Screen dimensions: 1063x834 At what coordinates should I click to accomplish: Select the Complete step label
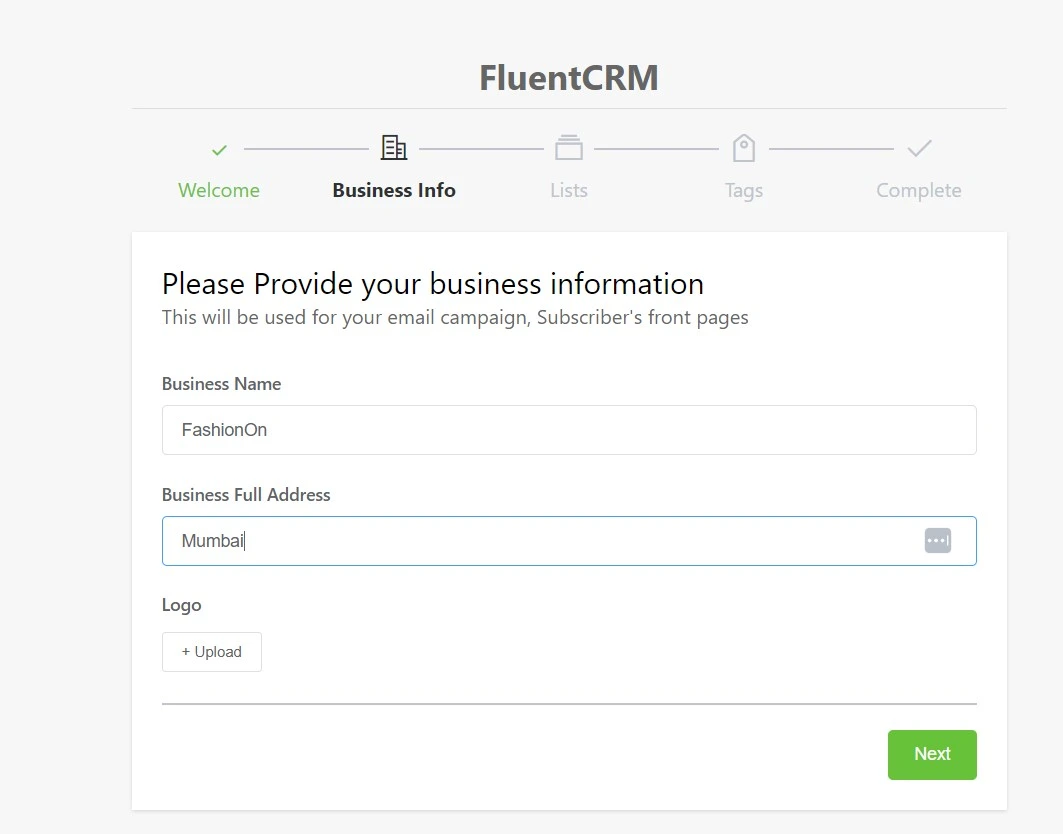coord(919,191)
